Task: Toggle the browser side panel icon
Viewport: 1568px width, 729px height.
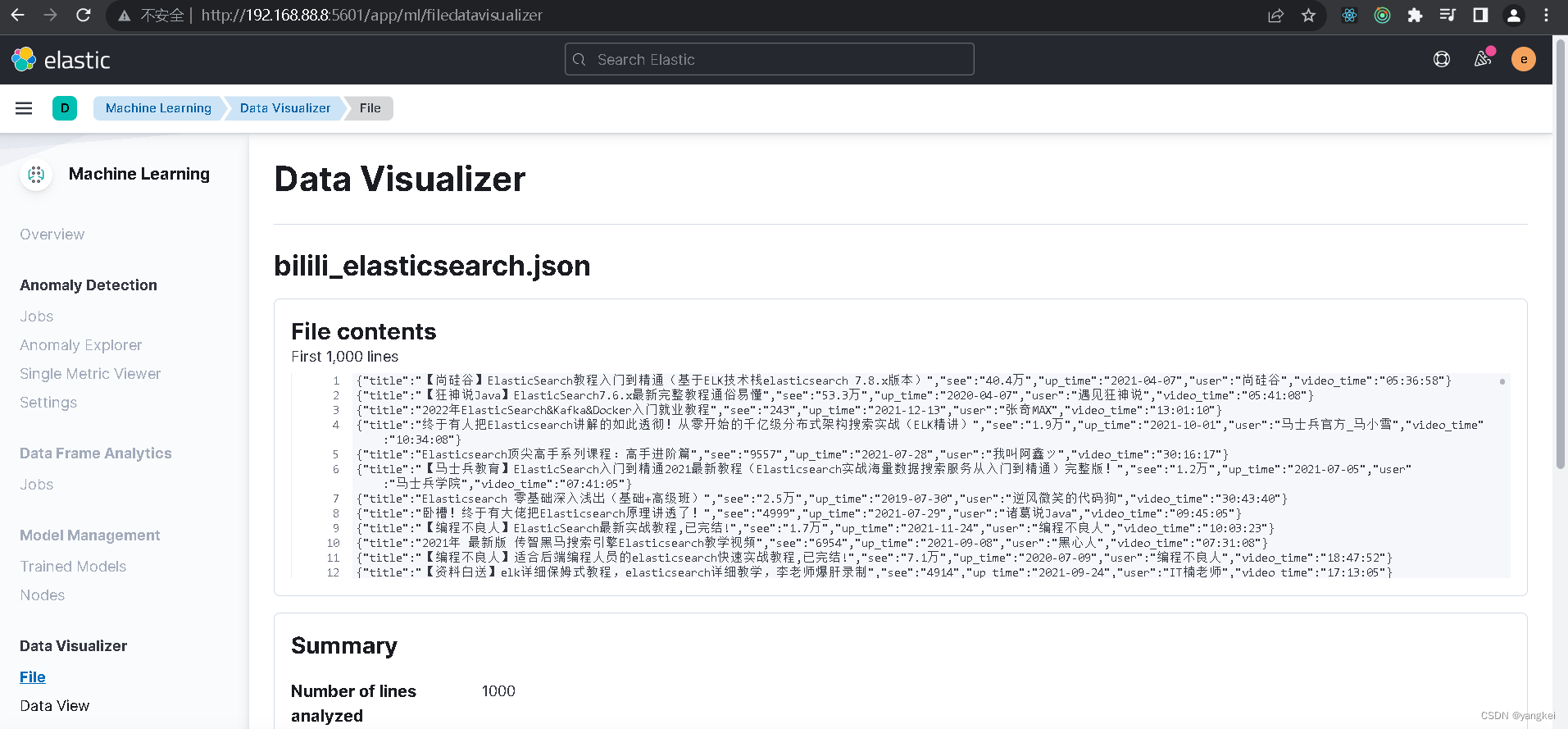Action: tap(1480, 16)
